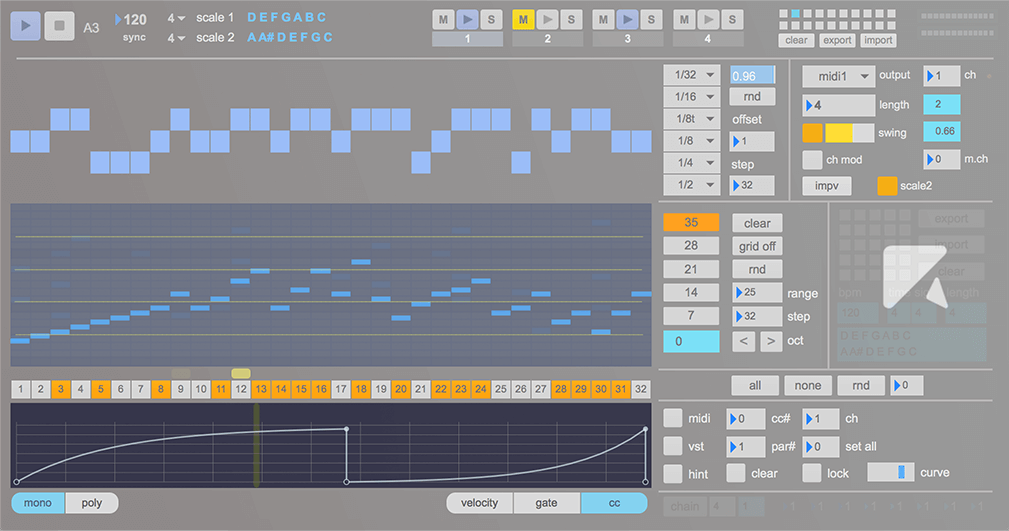The image size is (1009, 531).
Task: Import patterns using top import button
Action: (x=878, y=41)
